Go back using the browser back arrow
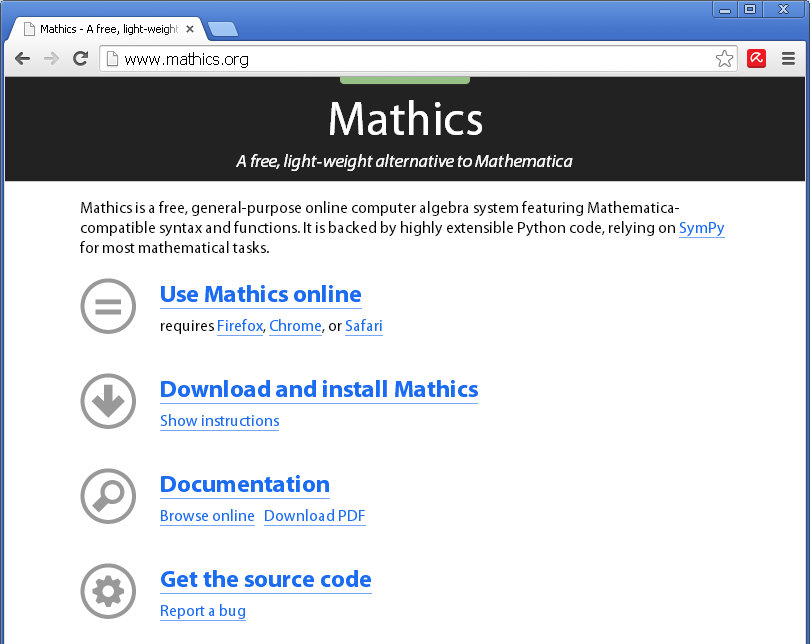 pyautogui.click(x=22, y=59)
